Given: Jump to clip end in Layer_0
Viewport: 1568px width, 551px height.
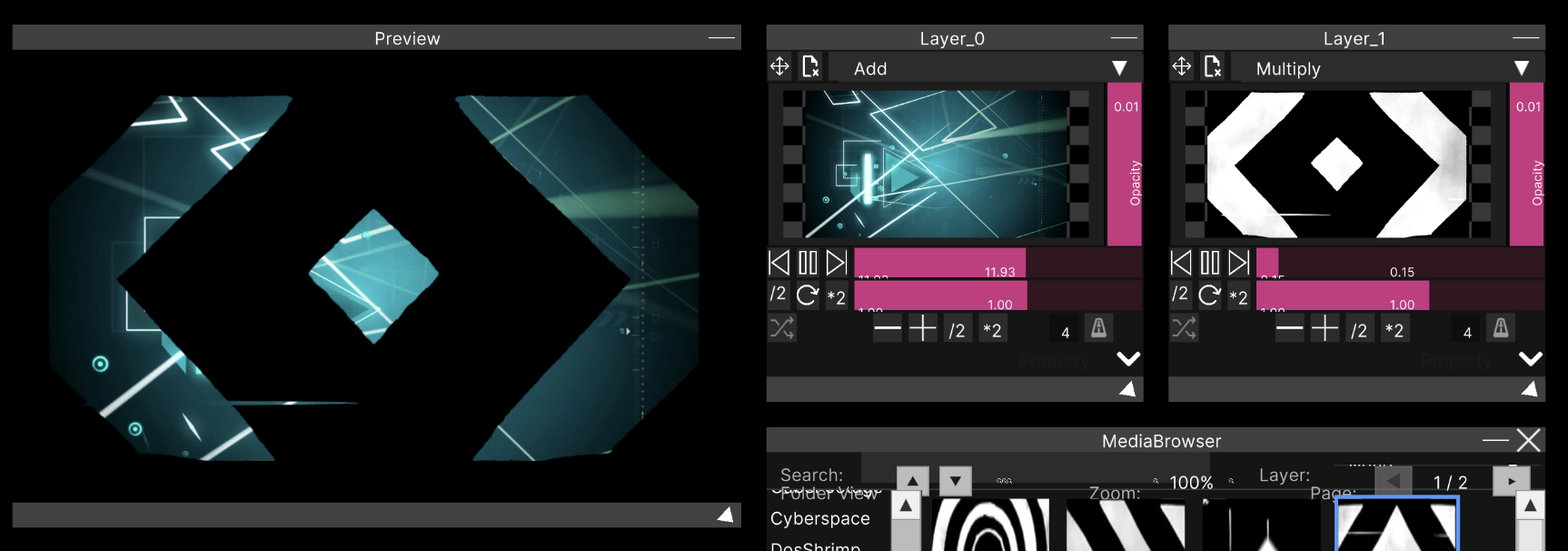Looking at the screenshot, I should coord(837,263).
